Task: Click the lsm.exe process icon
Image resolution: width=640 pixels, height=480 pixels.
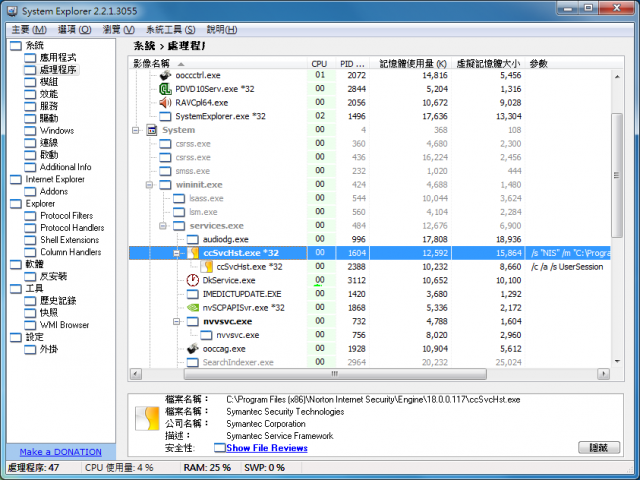Action: [x=179, y=212]
